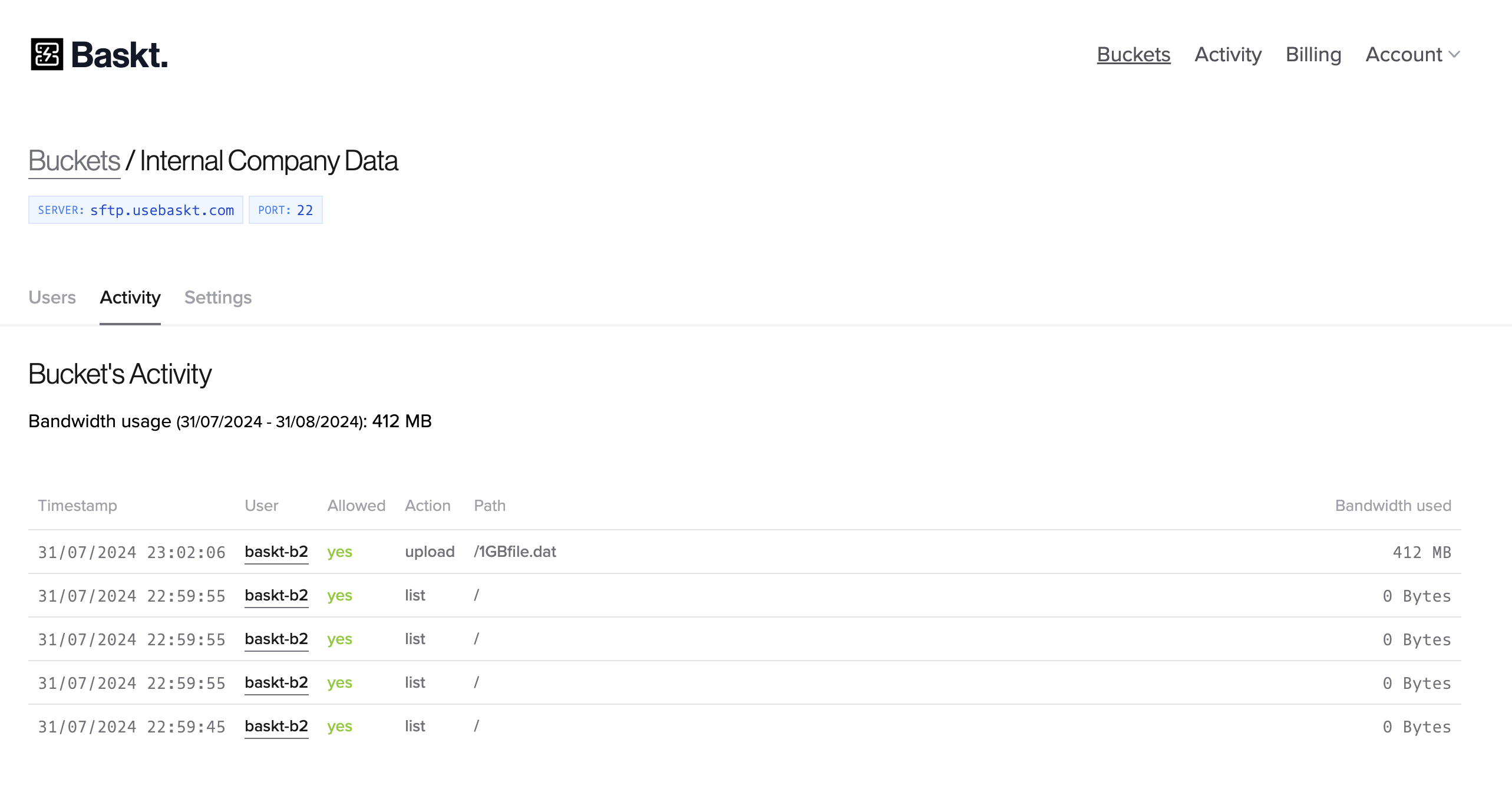1512x792 pixels.
Task: Click the Baskt. wordmark text
Action: [119, 55]
